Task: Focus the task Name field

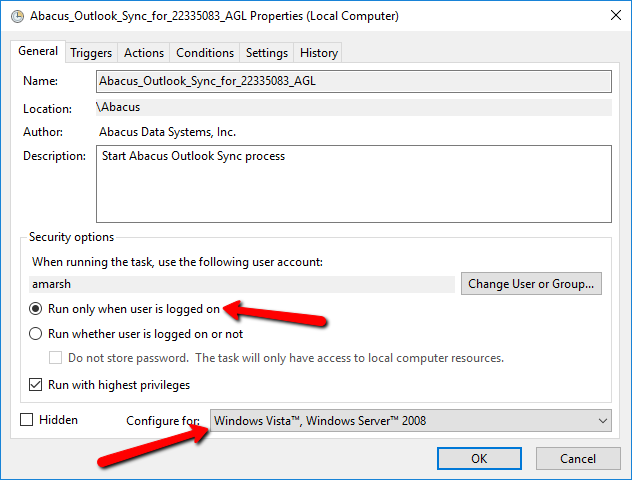Action: coord(354,81)
